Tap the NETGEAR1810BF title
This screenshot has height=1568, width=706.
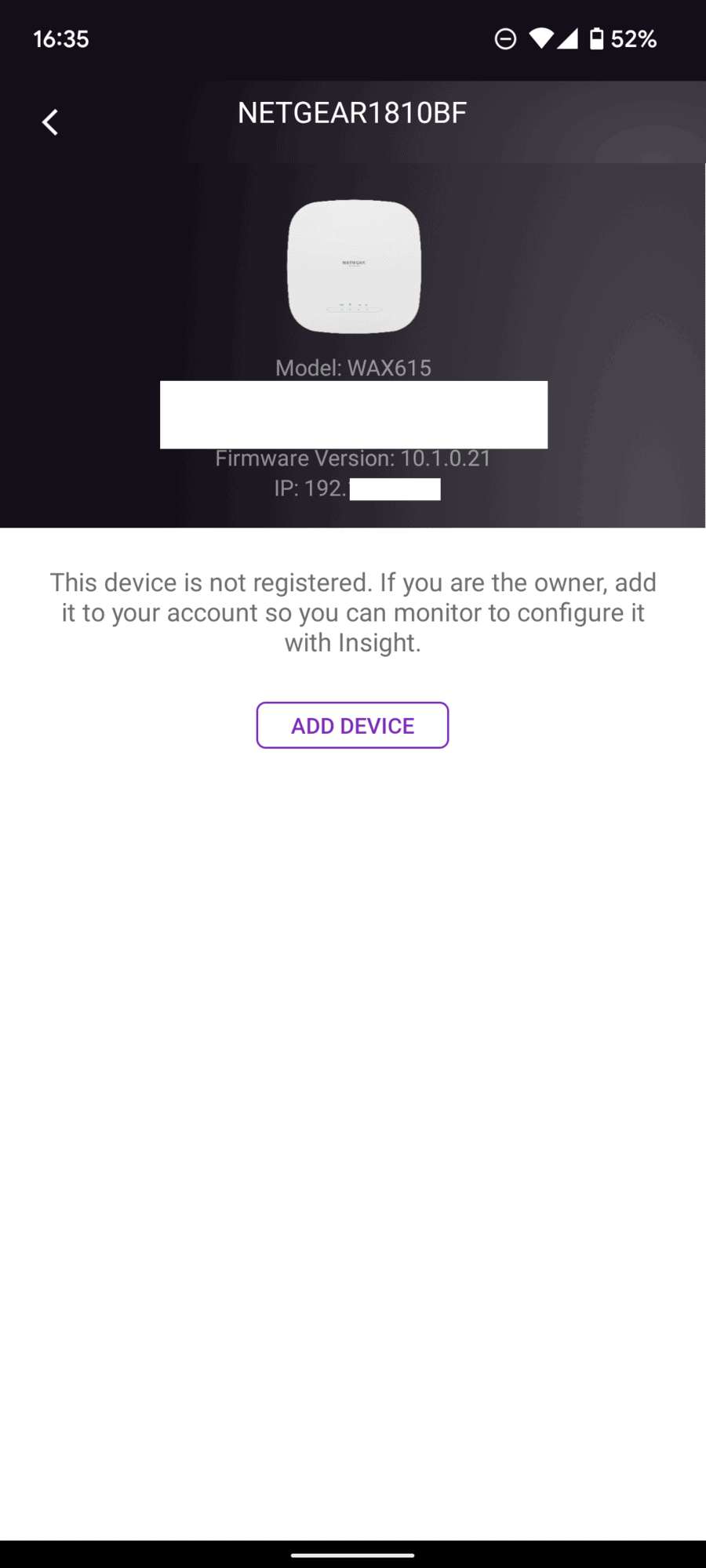[352, 113]
